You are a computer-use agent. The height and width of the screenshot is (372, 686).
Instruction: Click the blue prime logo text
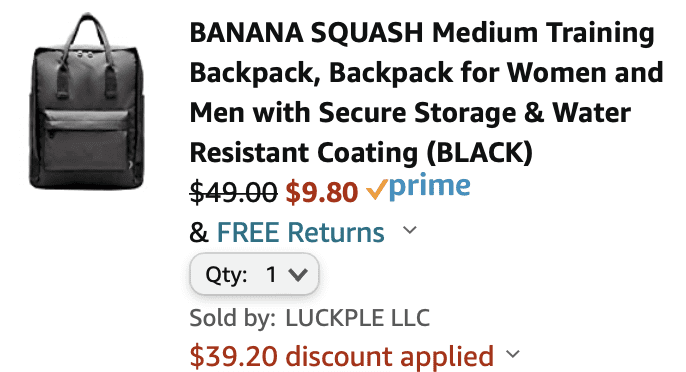430,187
